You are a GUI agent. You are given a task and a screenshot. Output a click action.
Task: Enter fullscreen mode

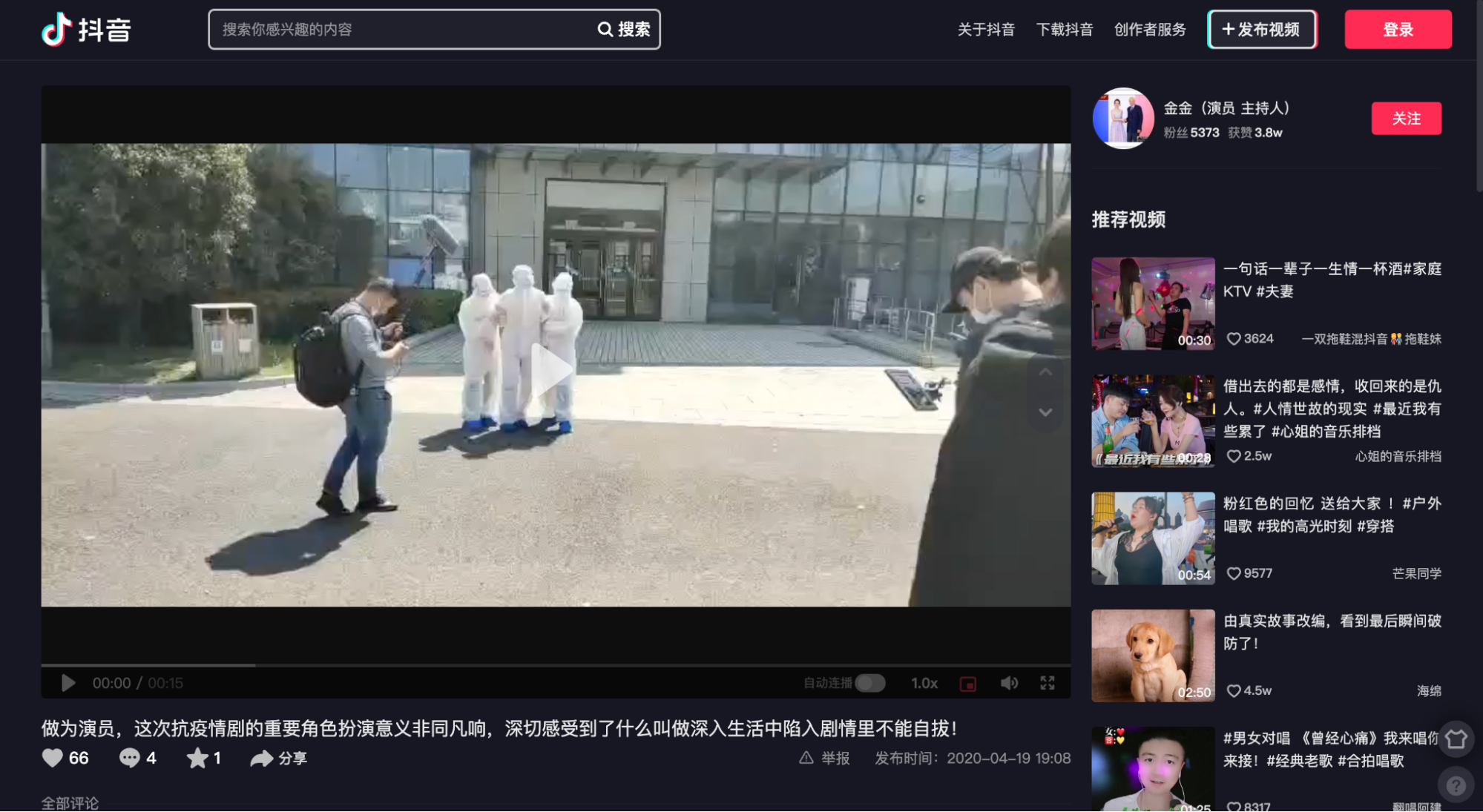(x=1047, y=683)
